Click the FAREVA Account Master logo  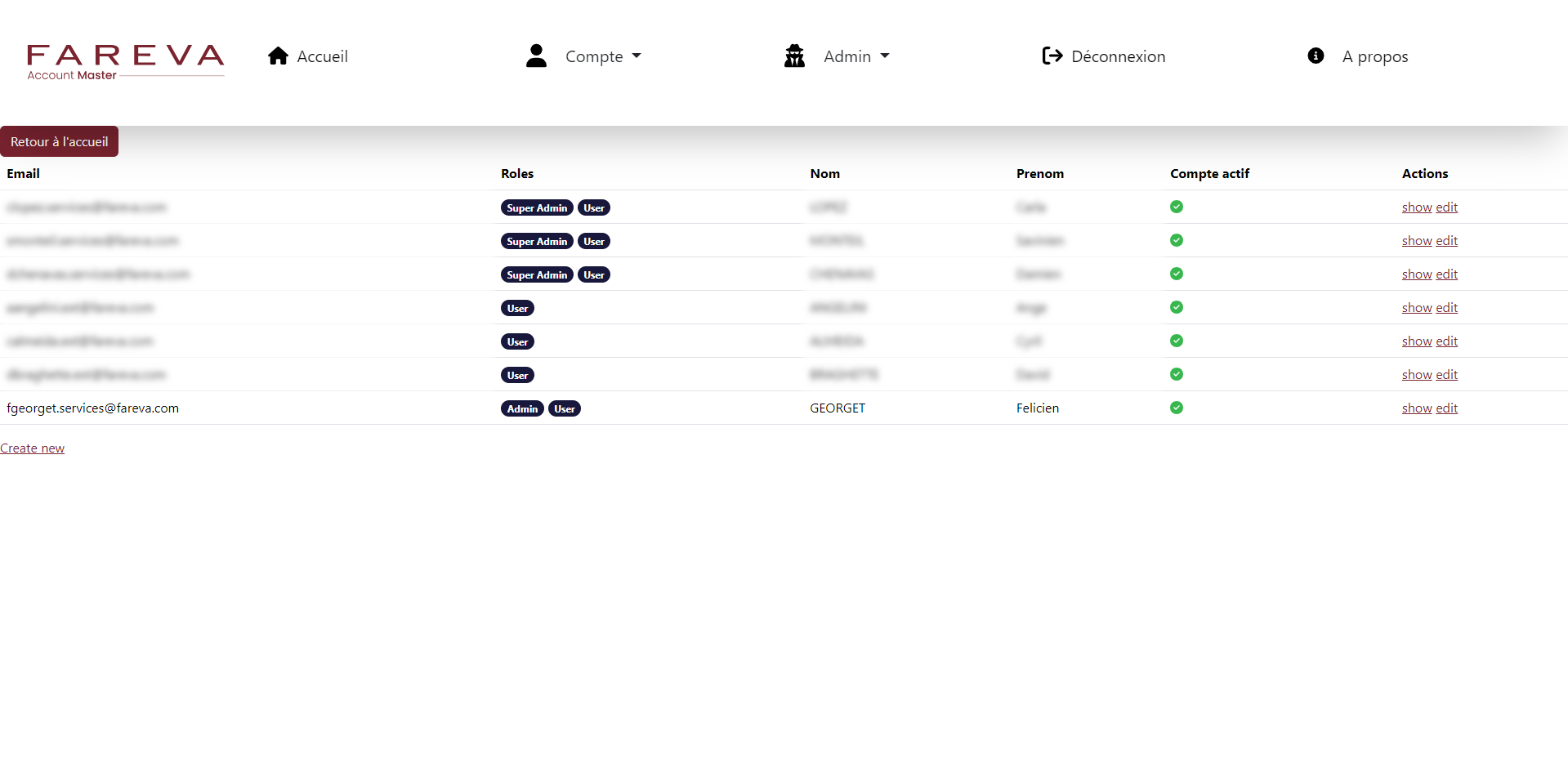pos(125,62)
